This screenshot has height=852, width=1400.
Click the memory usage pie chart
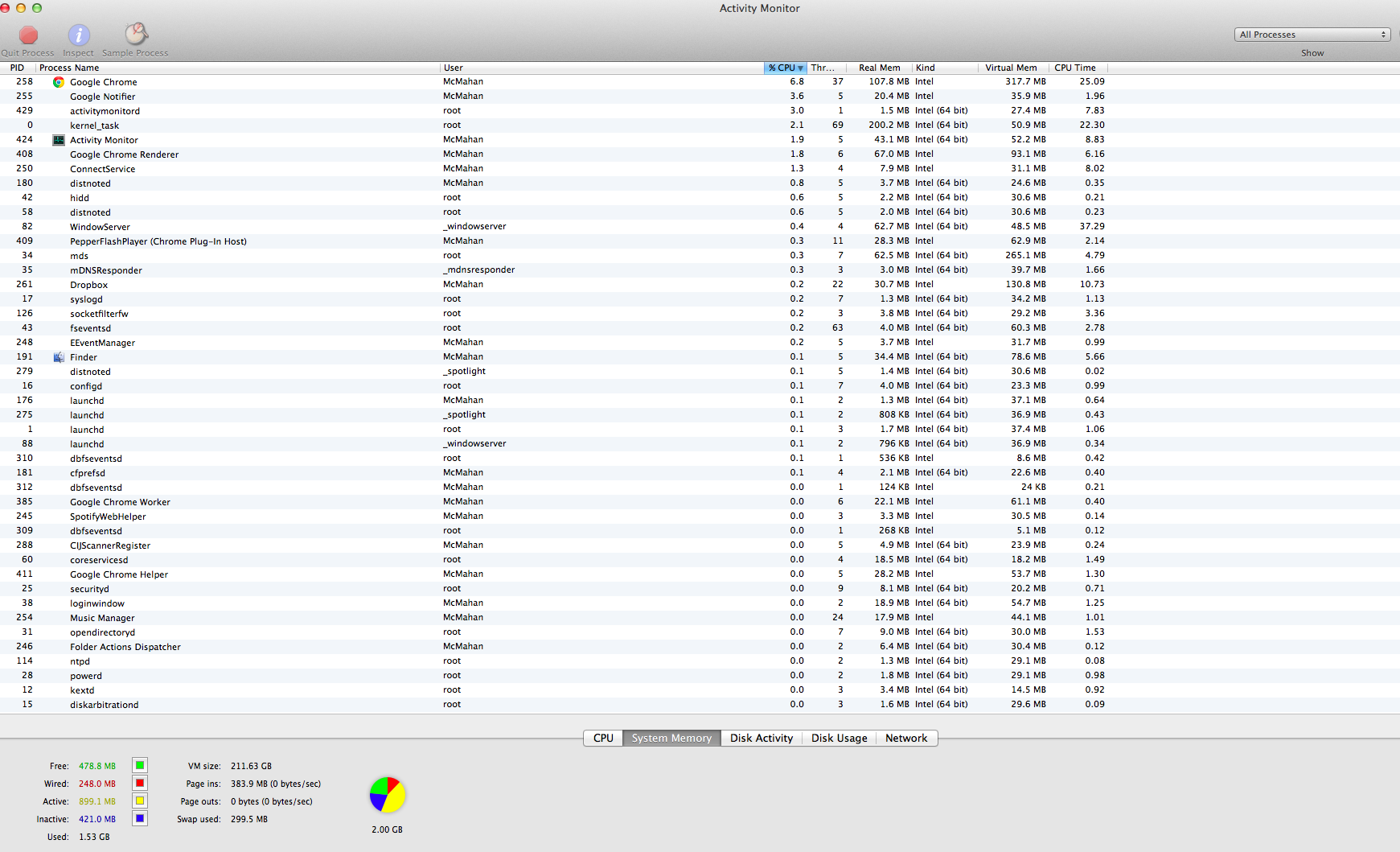click(x=388, y=795)
